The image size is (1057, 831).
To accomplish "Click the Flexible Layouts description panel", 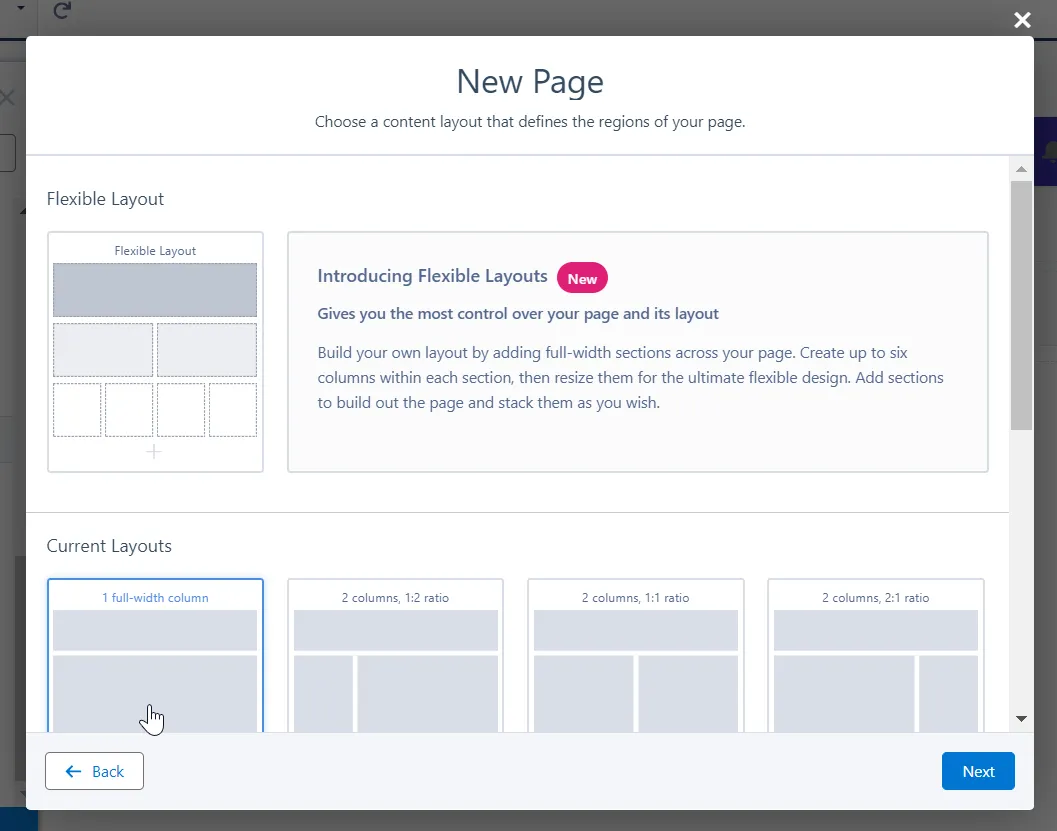I will tap(637, 380).
